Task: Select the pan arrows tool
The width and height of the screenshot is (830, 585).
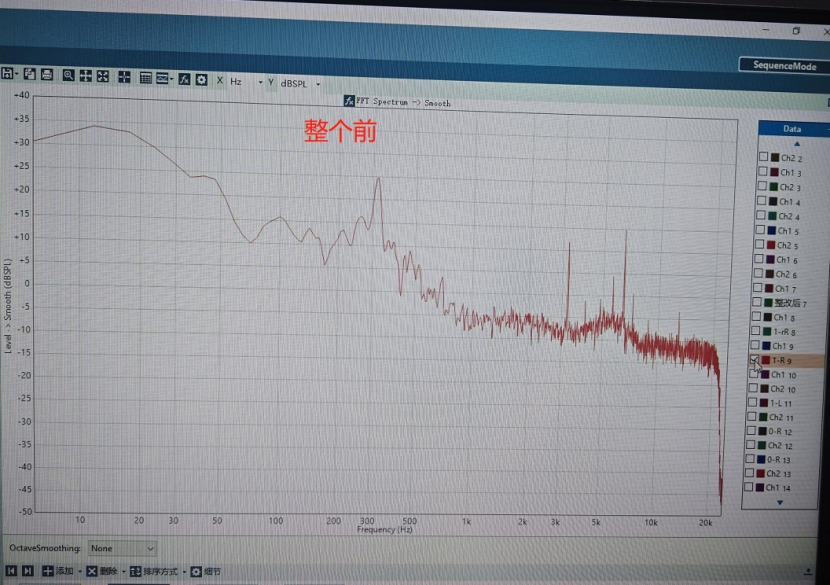Action: [x=86, y=76]
